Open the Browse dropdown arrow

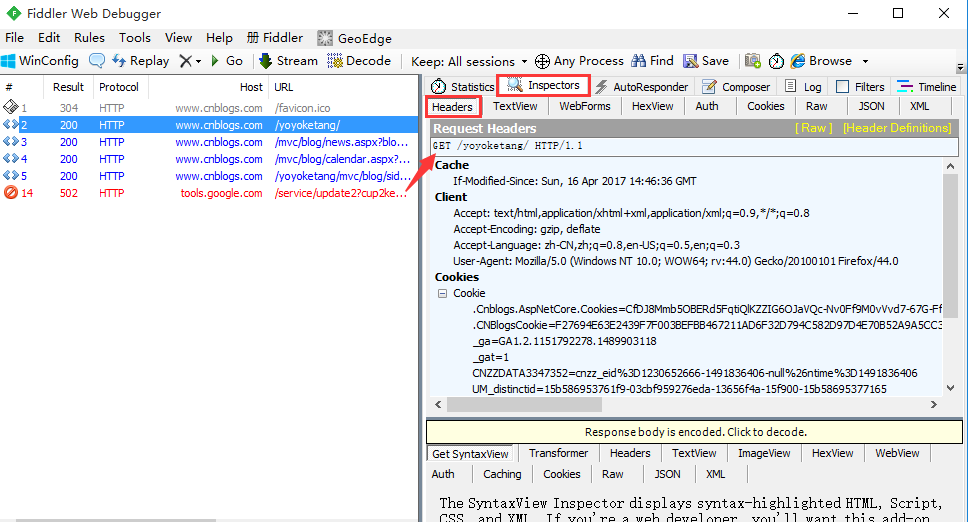(865, 61)
